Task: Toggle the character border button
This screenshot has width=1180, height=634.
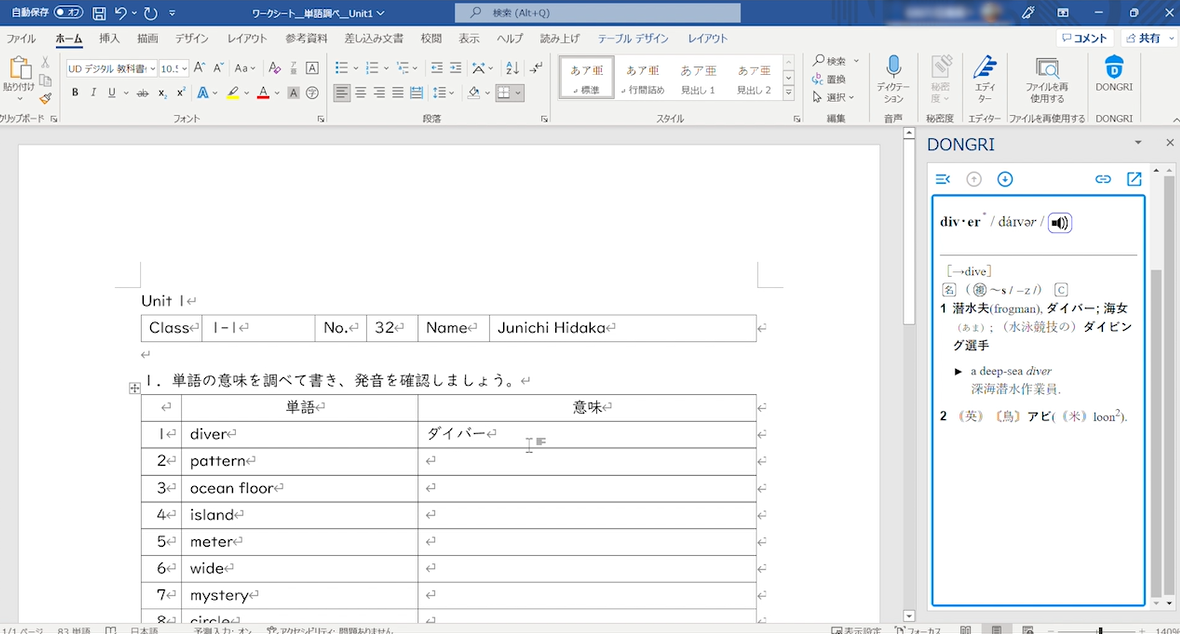Action: (x=312, y=69)
